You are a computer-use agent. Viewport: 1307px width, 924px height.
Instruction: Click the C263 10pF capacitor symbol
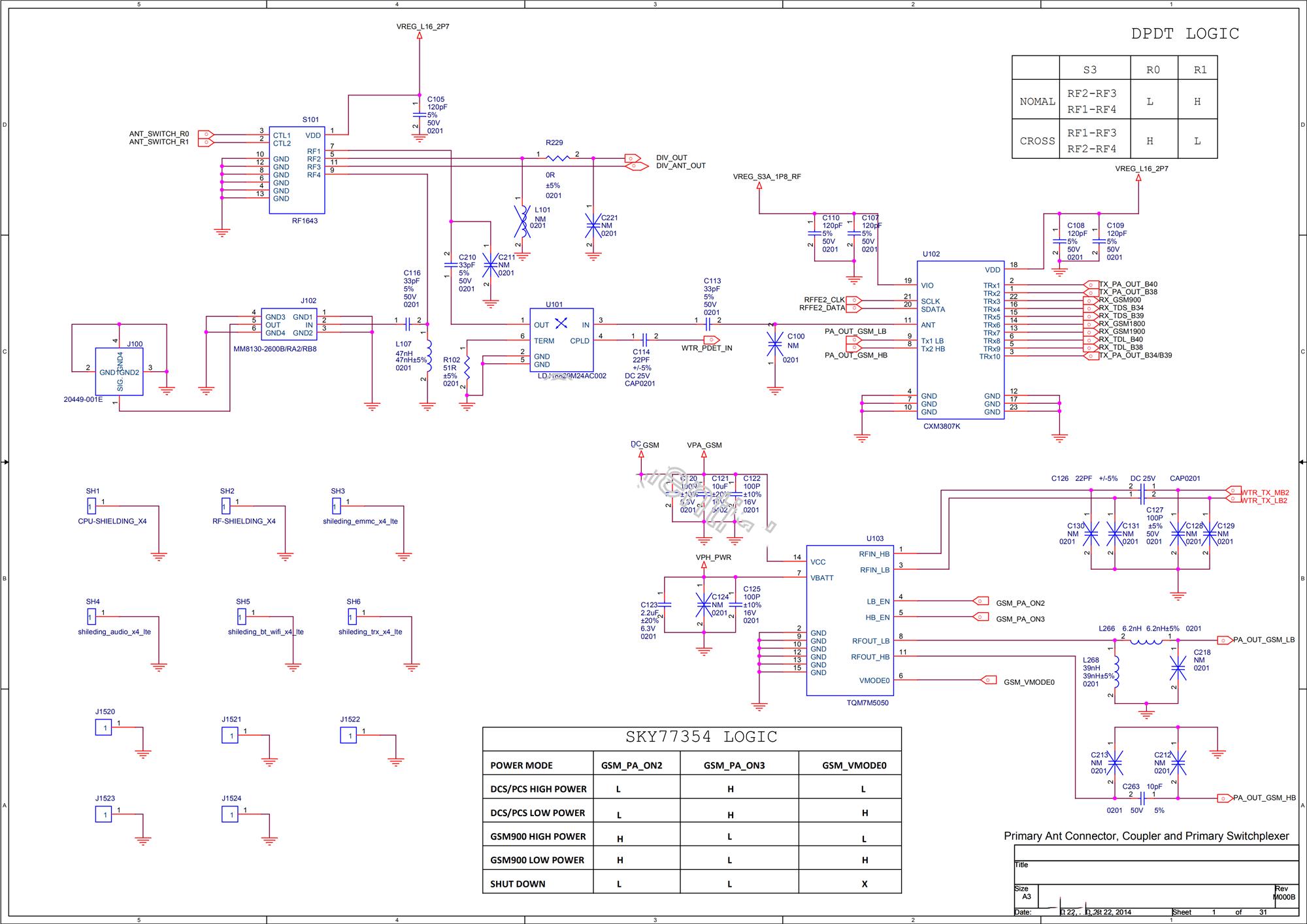[x=1142, y=798]
